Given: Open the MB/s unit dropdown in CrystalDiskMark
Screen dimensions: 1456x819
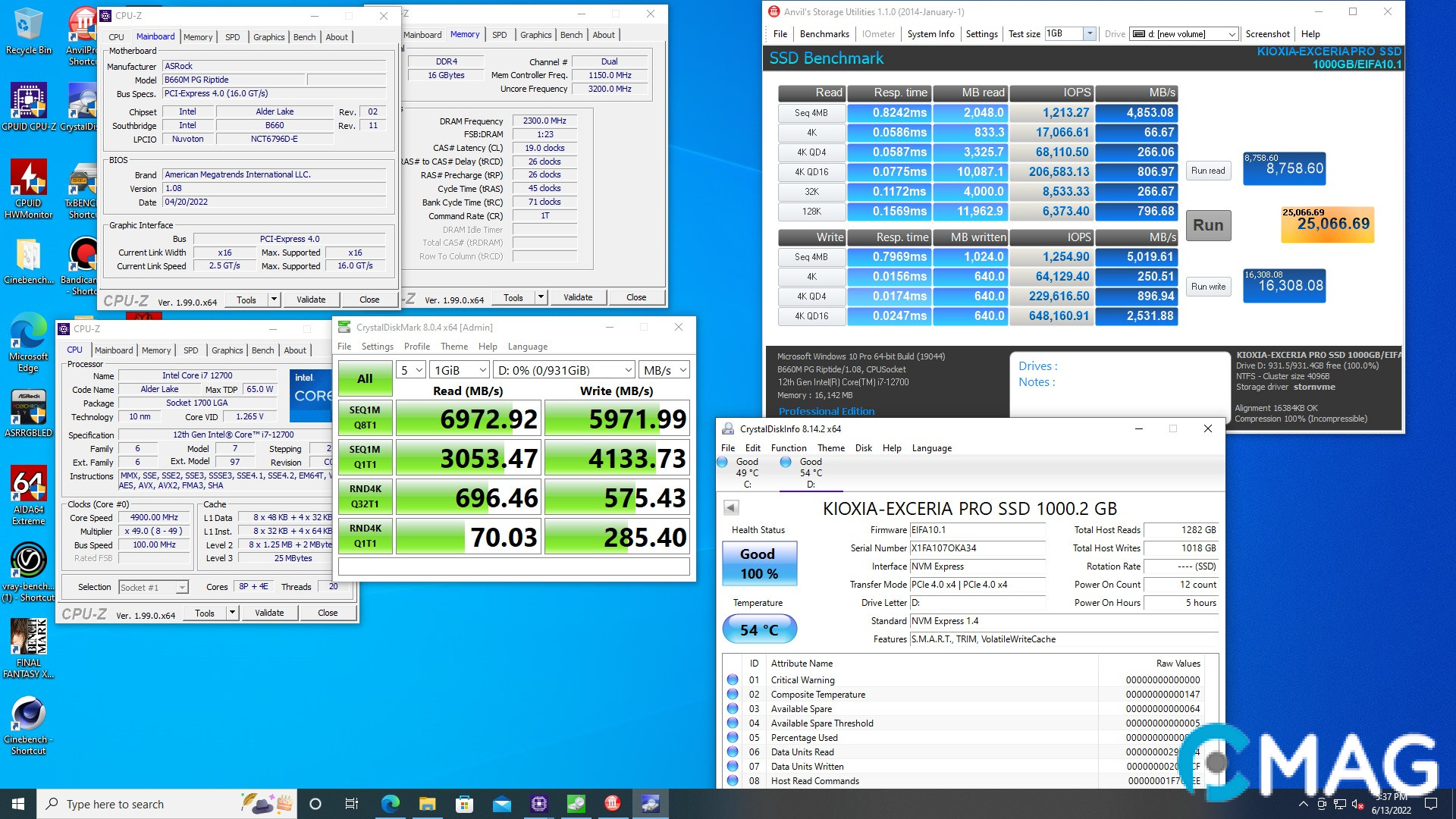Looking at the screenshot, I should pos(664,370).
